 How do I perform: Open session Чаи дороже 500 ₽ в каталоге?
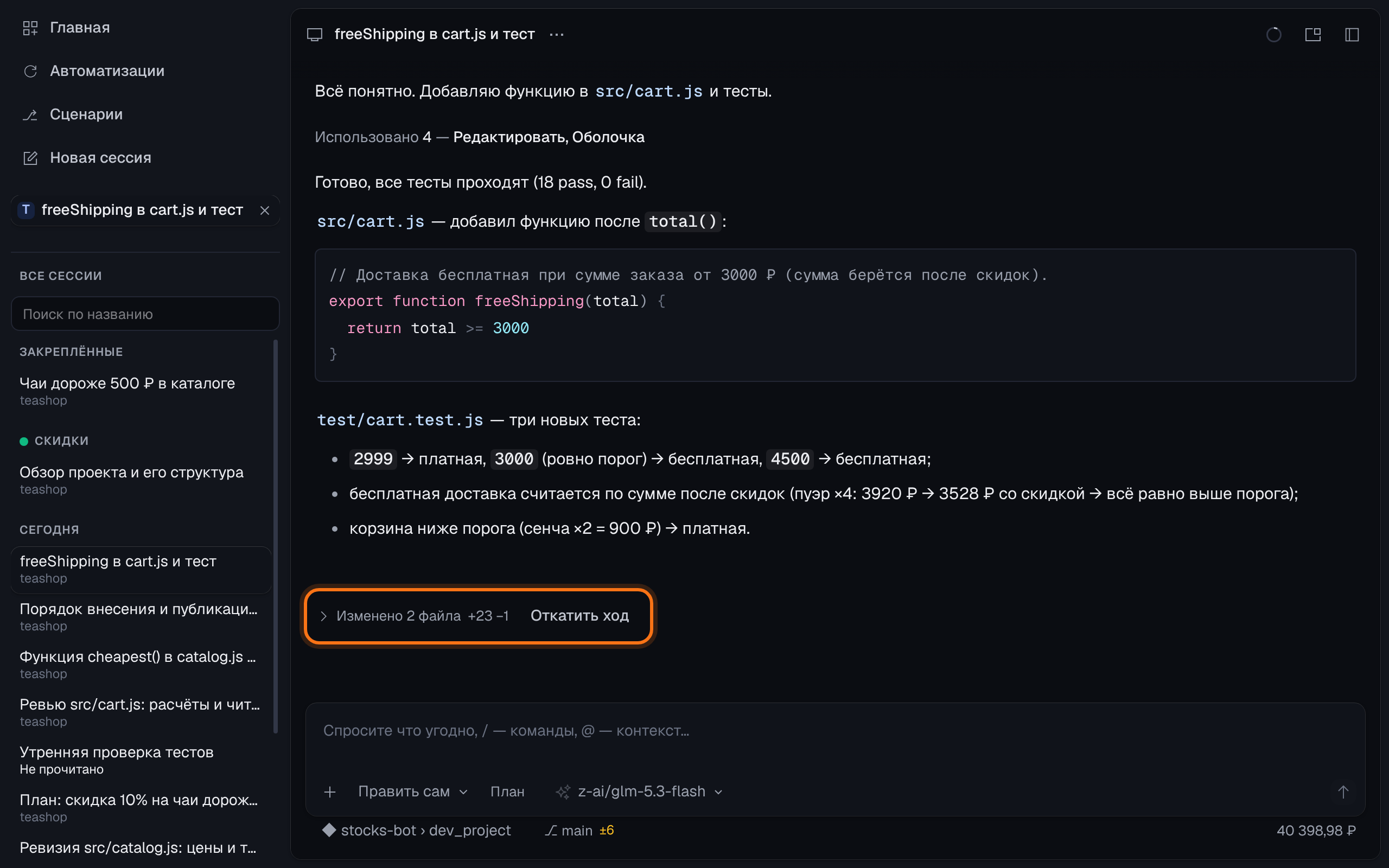[x=141, y=391]
